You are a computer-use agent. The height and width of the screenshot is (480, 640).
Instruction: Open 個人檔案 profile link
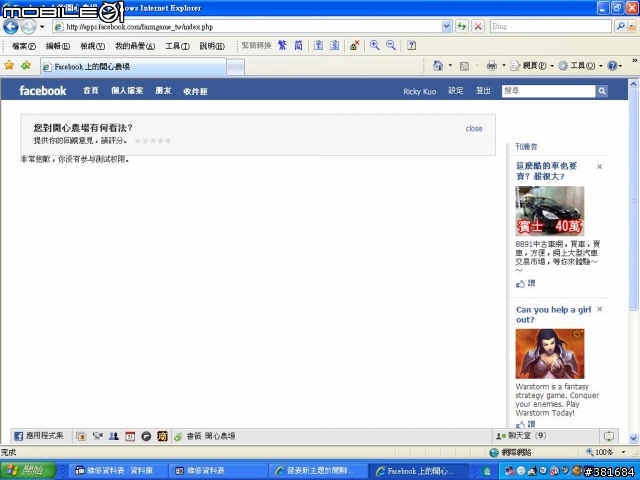[127, 91]
